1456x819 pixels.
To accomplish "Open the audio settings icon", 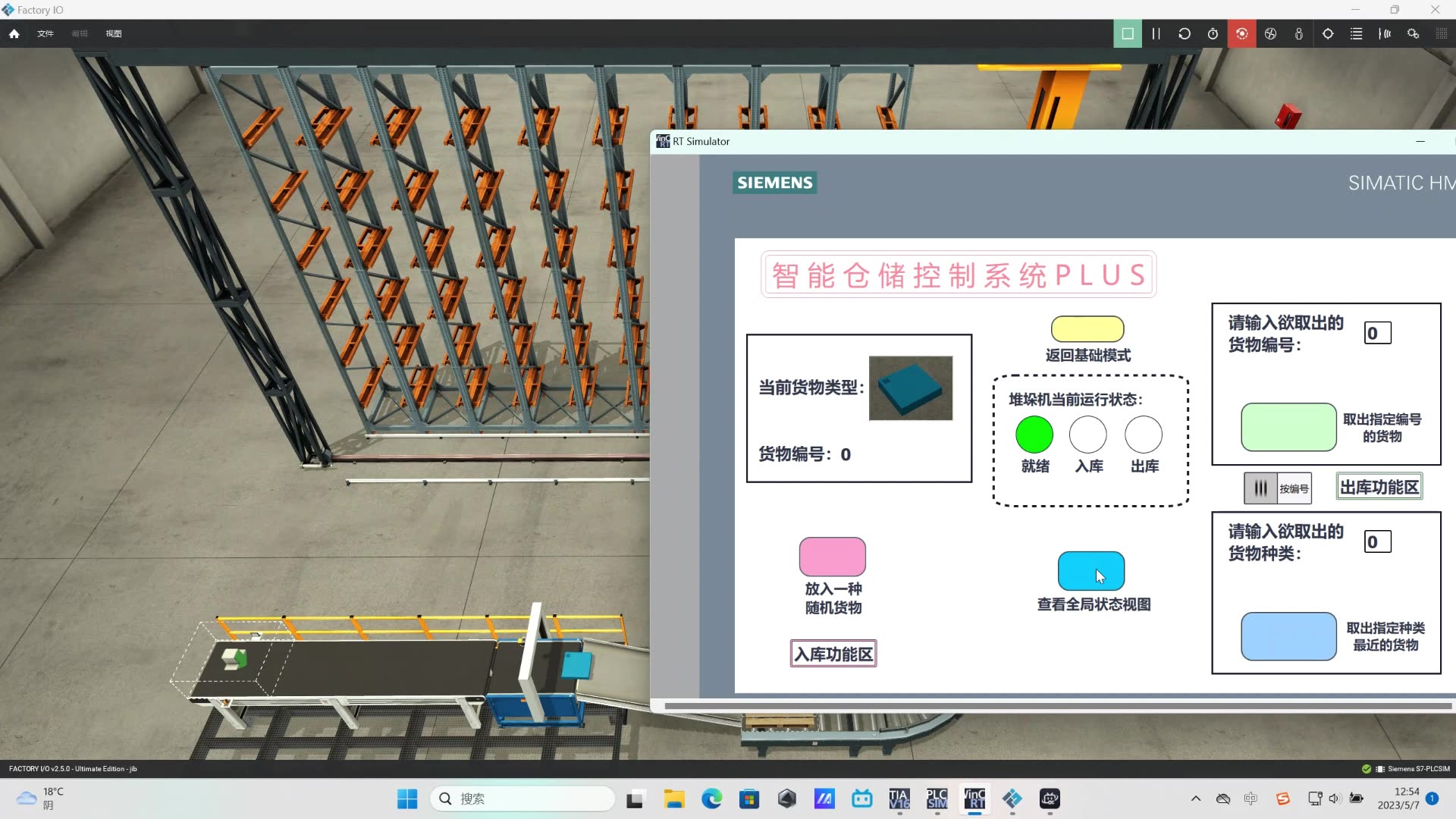I will (1385, 33).
